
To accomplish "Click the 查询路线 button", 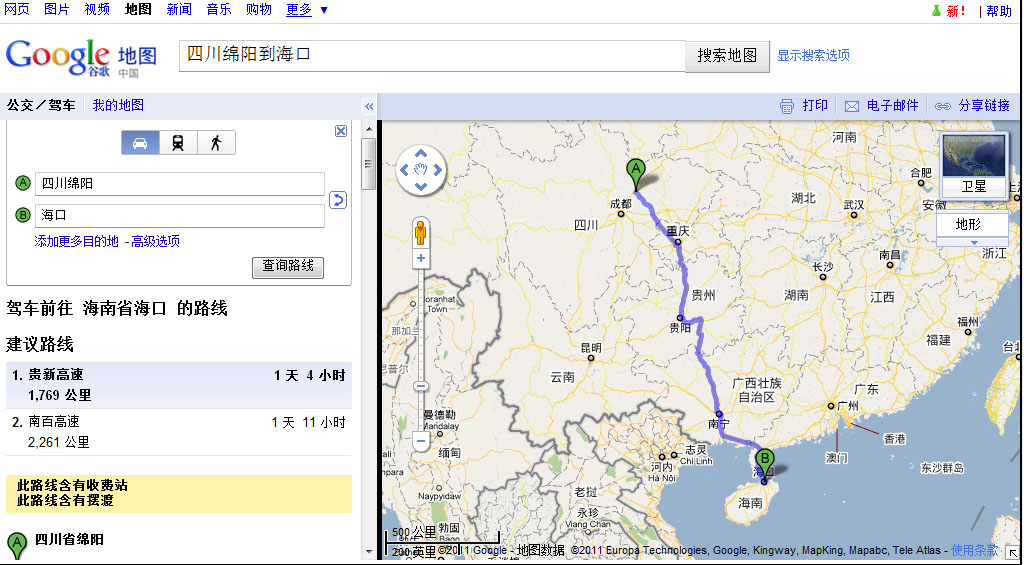I will (288, 266).
